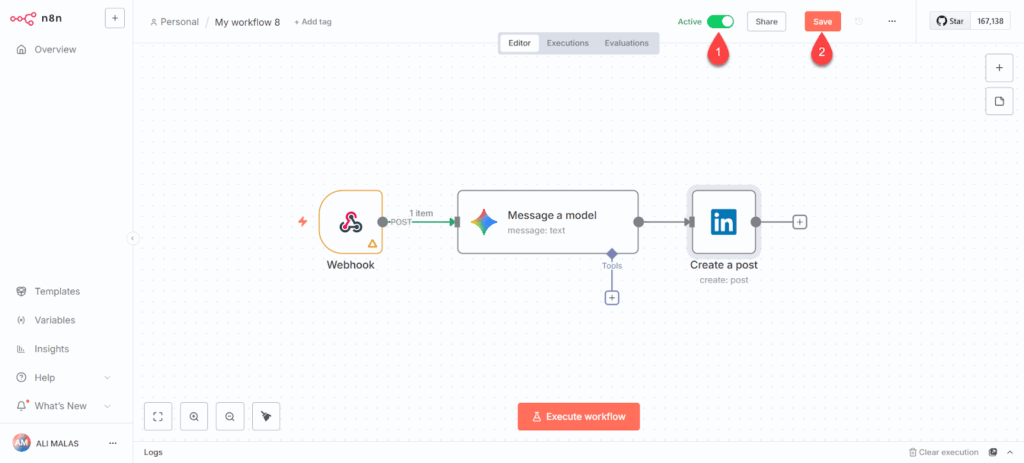The image size is (1024, 463).
Task: Click Clear execution
Action: (x=944, y=452)
